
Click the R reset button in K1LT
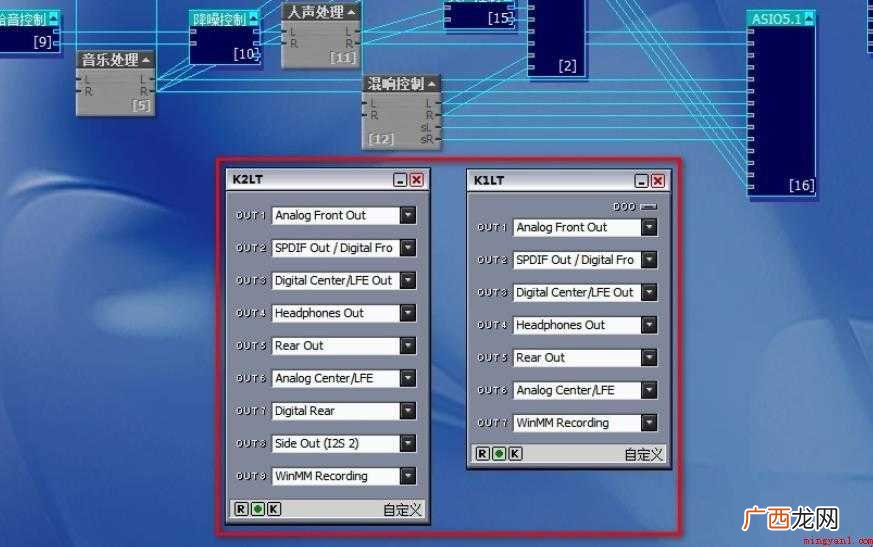click(x=482, y=454)
